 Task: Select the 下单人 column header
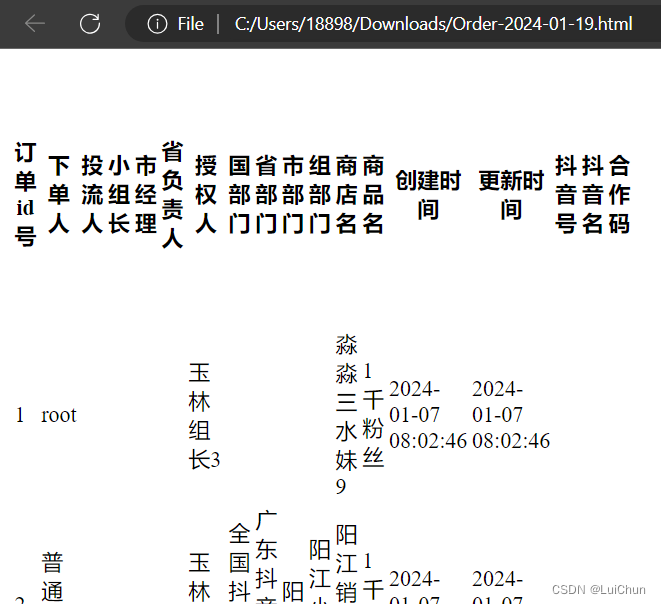point(59,194)
